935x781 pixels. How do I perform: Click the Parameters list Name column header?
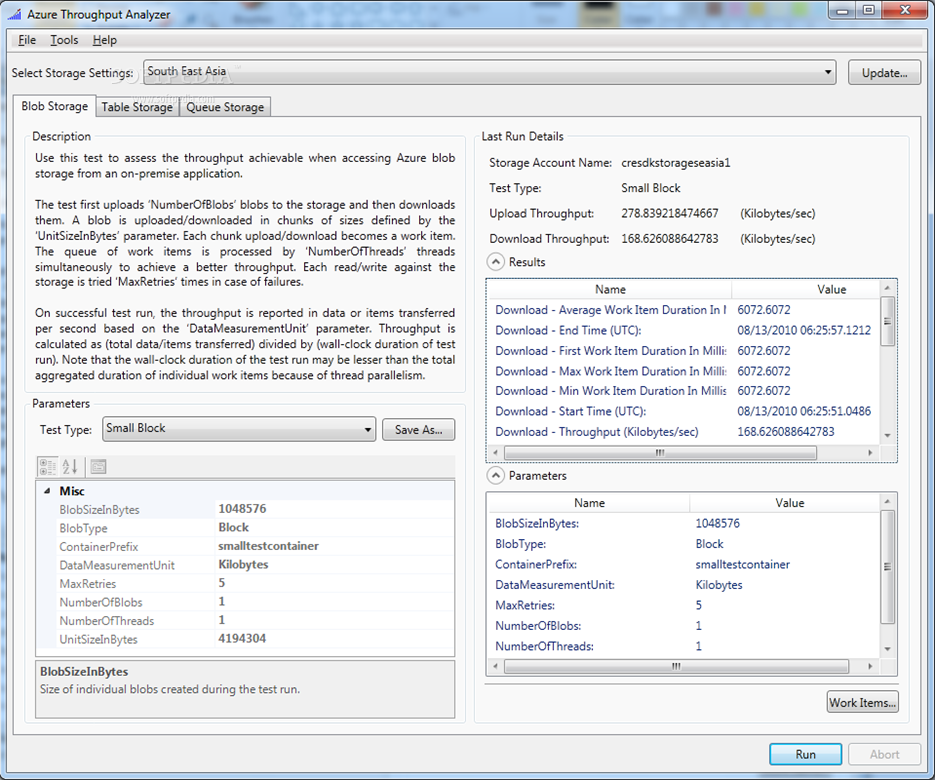(x=589, y=503)
